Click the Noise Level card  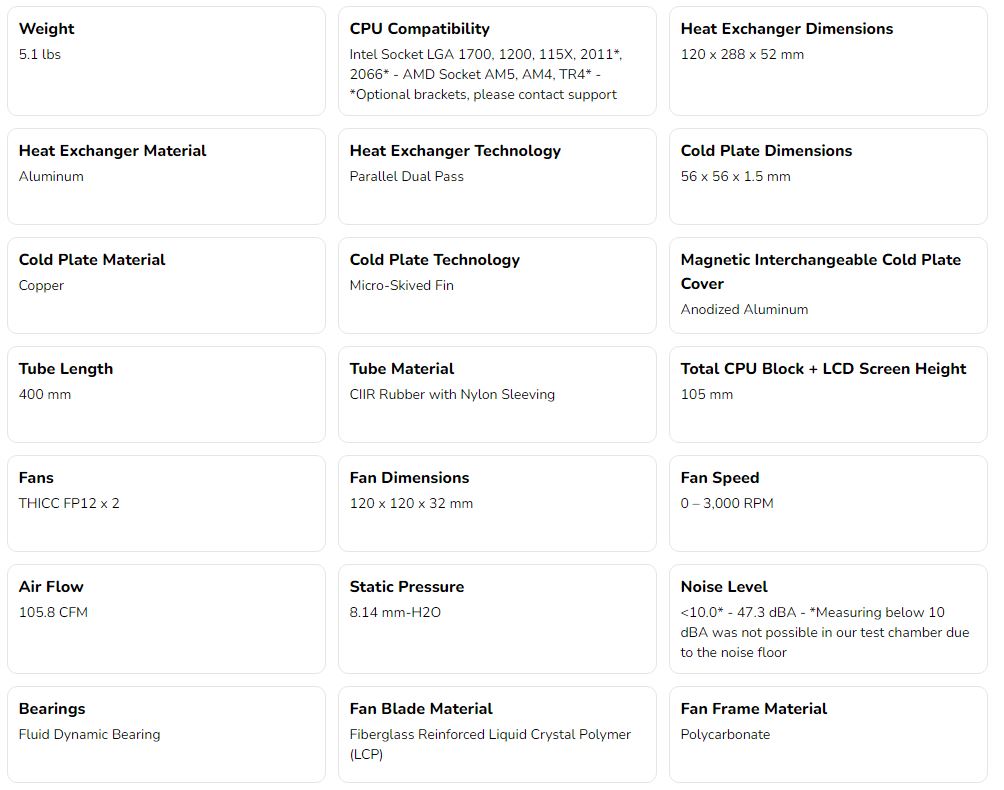pyautogui.click(x=828, y=618)
